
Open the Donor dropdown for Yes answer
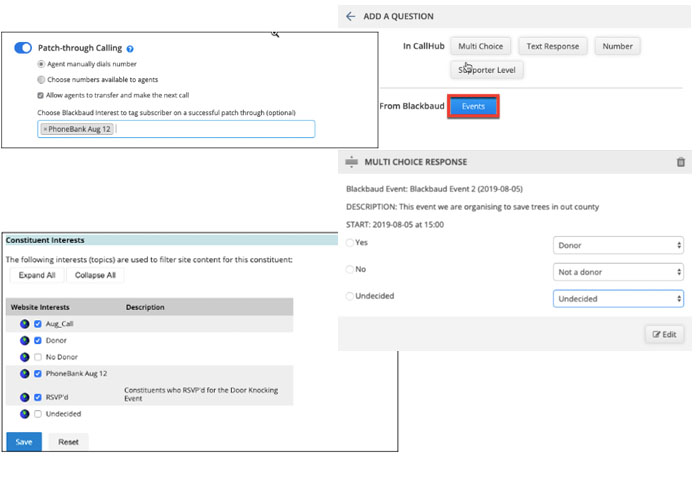[618, 245]
